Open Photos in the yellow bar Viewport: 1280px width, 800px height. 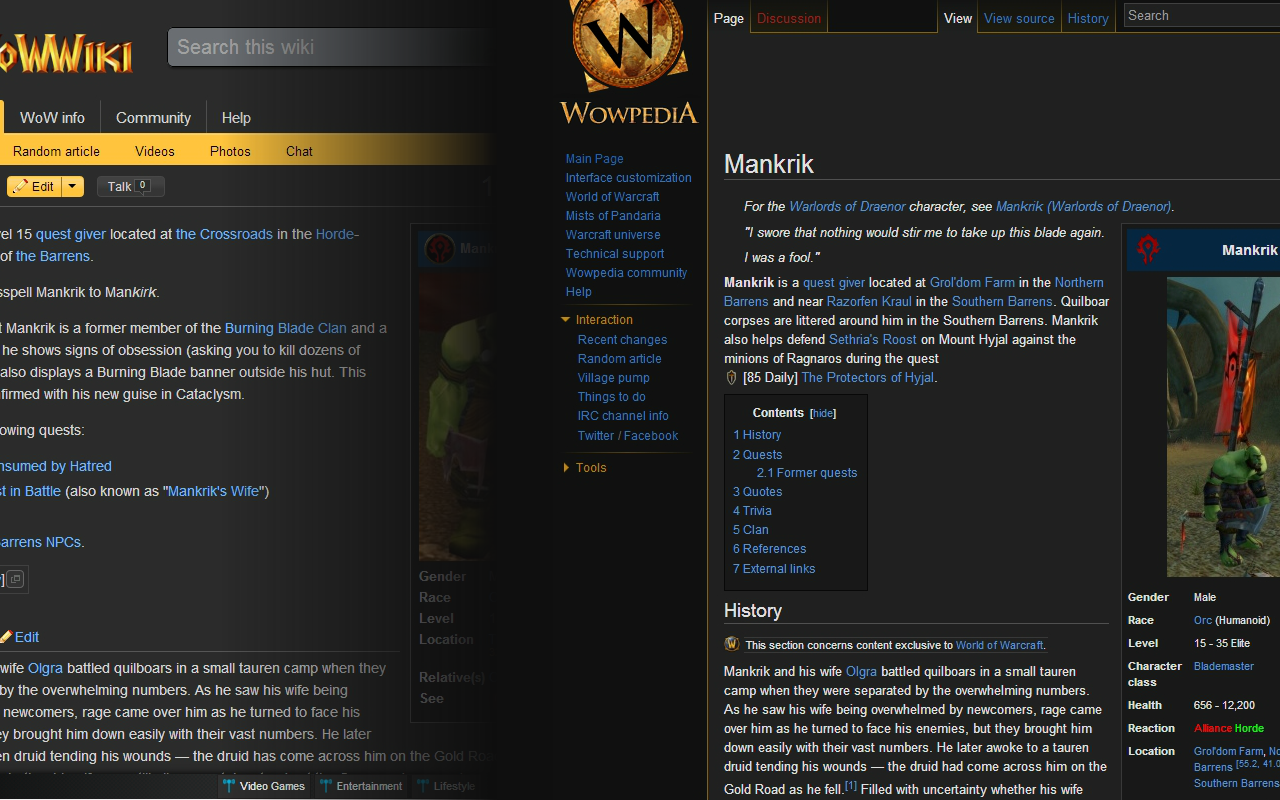tap(230, 151)
